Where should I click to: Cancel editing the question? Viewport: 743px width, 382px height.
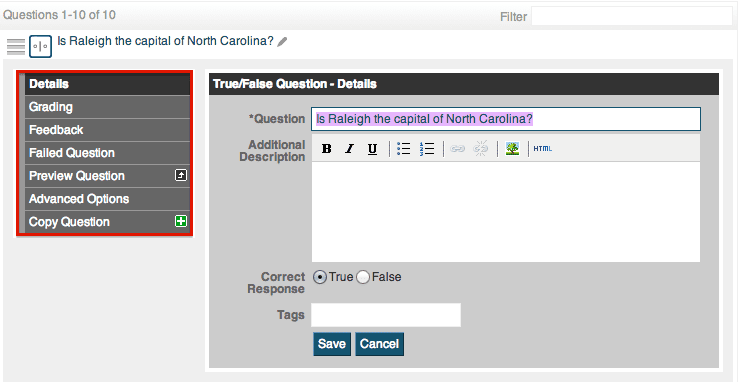coord(379,344)
